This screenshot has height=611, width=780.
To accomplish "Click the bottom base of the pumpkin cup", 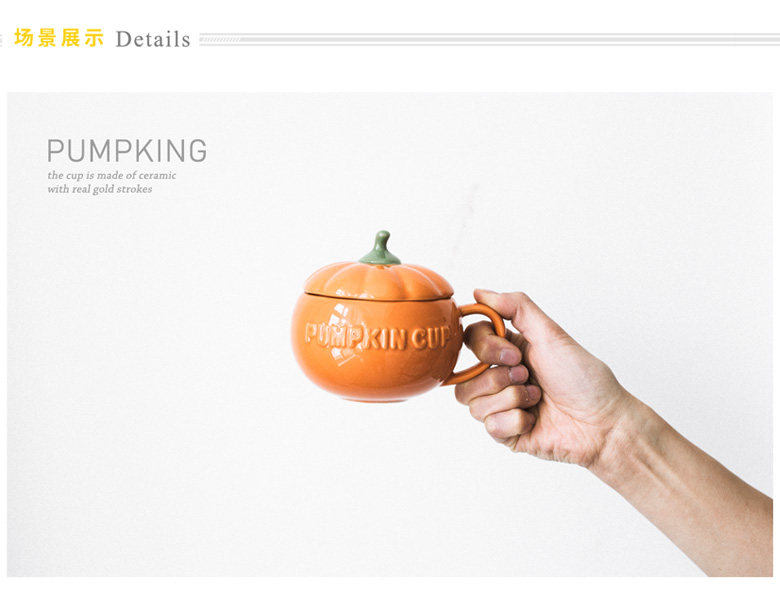I will coord(378,396).
